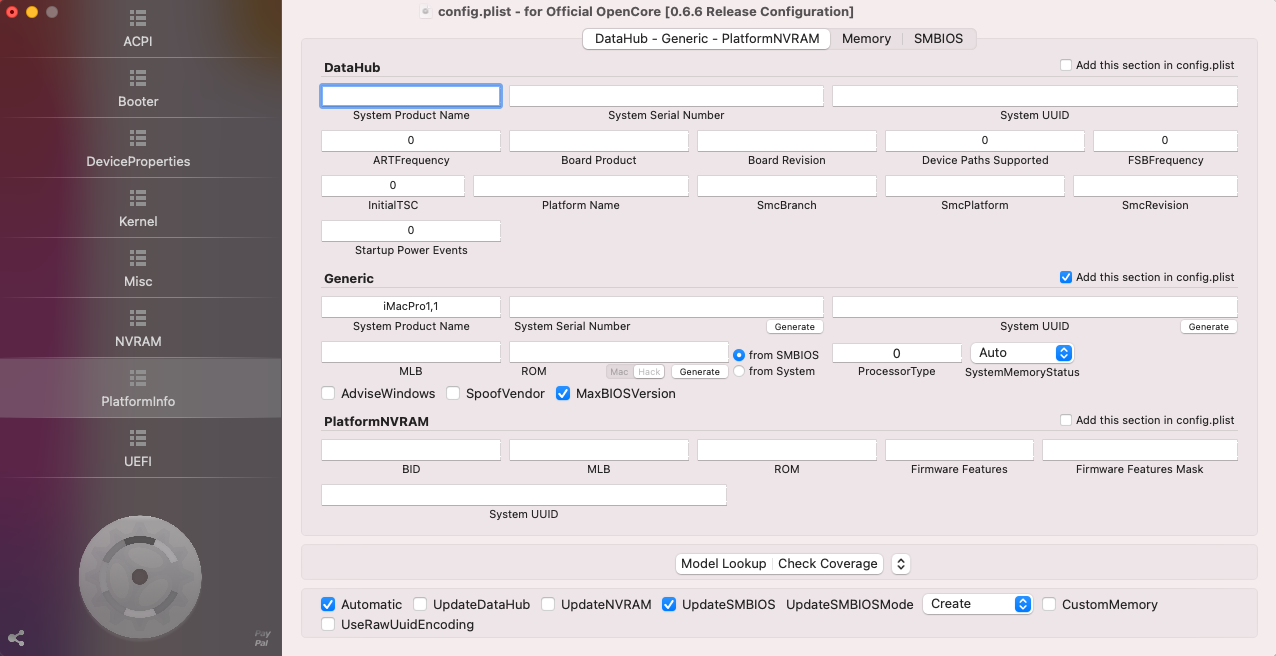This screenshot has width=1276, height=656.
Task: Click the Check Coverage button
Action: (x=828, y=564)
